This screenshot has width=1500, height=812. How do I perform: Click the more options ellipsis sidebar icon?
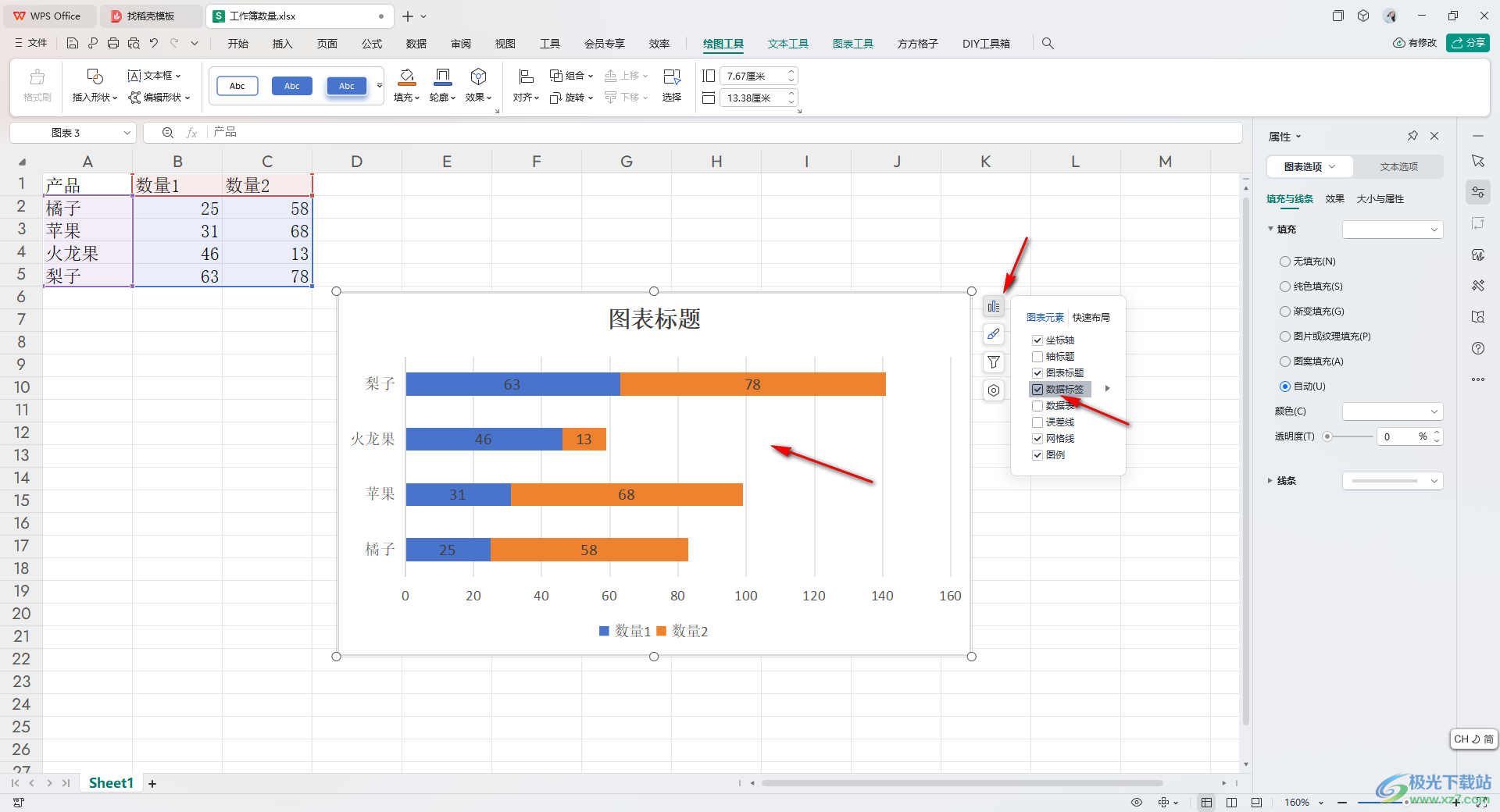click(x=1478, y=379)
